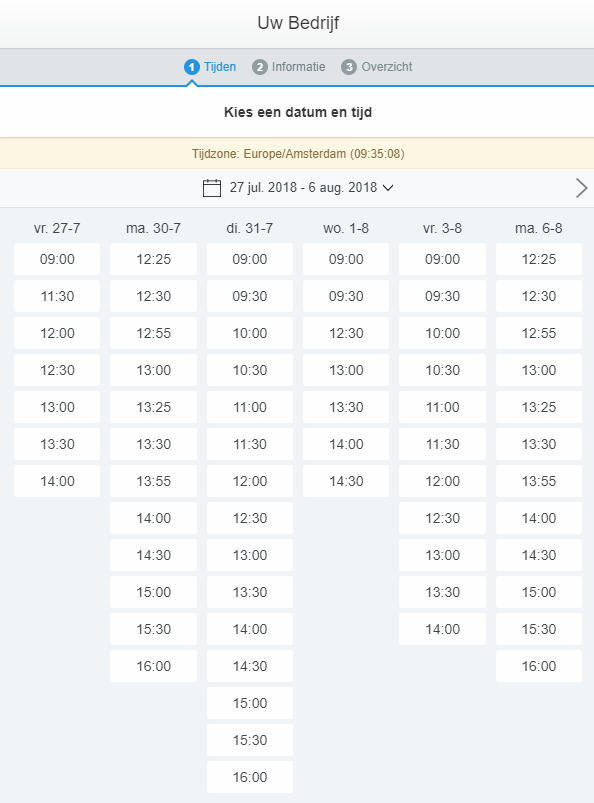Open the 27 jul. 2018 - 6 aug. 2018 picker

tap(303, 187)
